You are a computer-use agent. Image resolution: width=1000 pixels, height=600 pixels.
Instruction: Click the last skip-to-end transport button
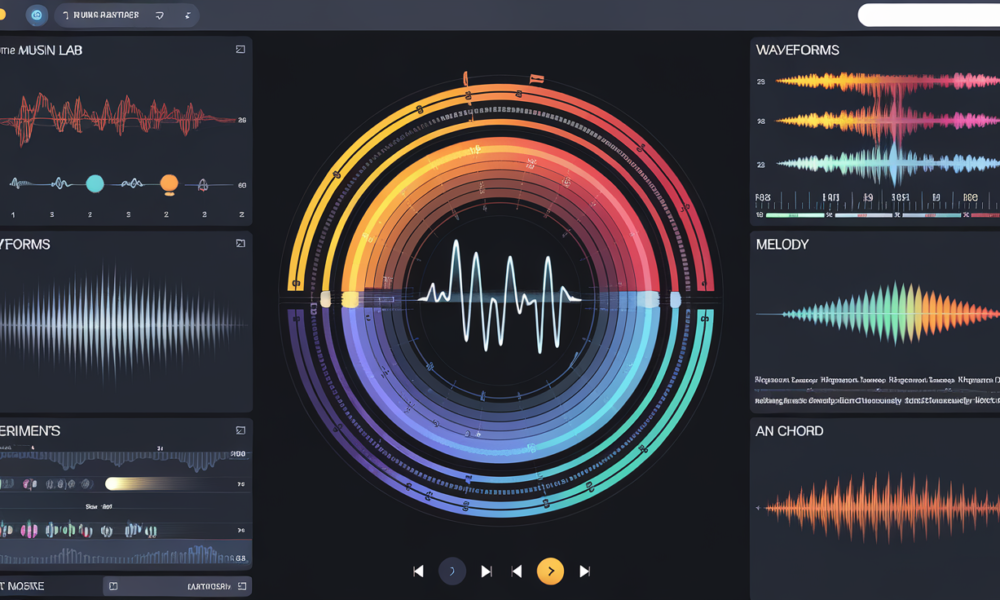tap(584, 571)
